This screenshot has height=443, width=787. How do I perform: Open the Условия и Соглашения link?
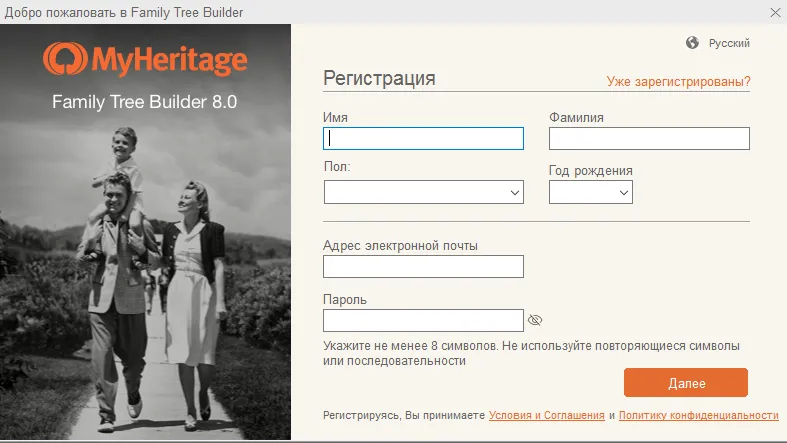click(547, 415)
